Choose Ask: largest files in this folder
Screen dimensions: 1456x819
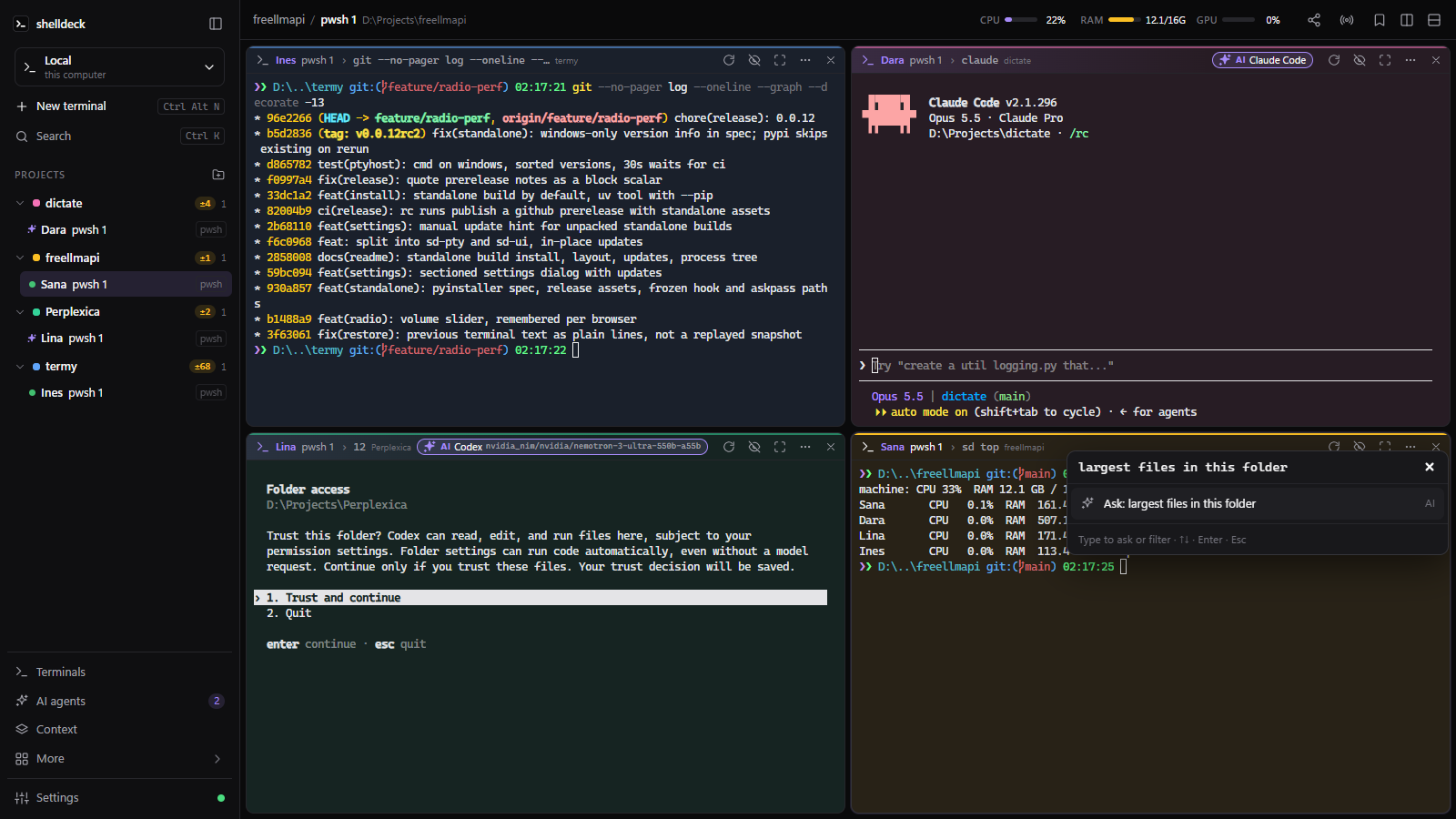click(x=1258, y=503)
